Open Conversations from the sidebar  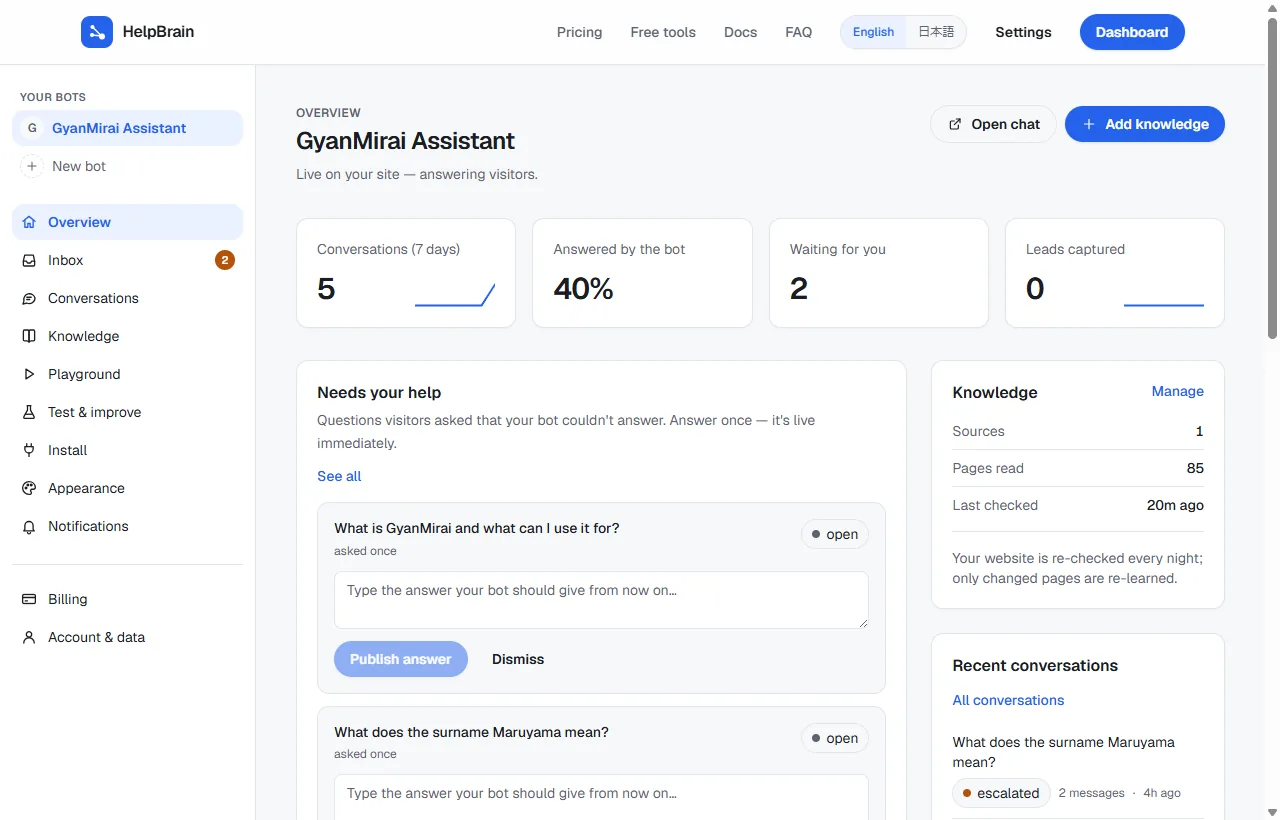127,298
